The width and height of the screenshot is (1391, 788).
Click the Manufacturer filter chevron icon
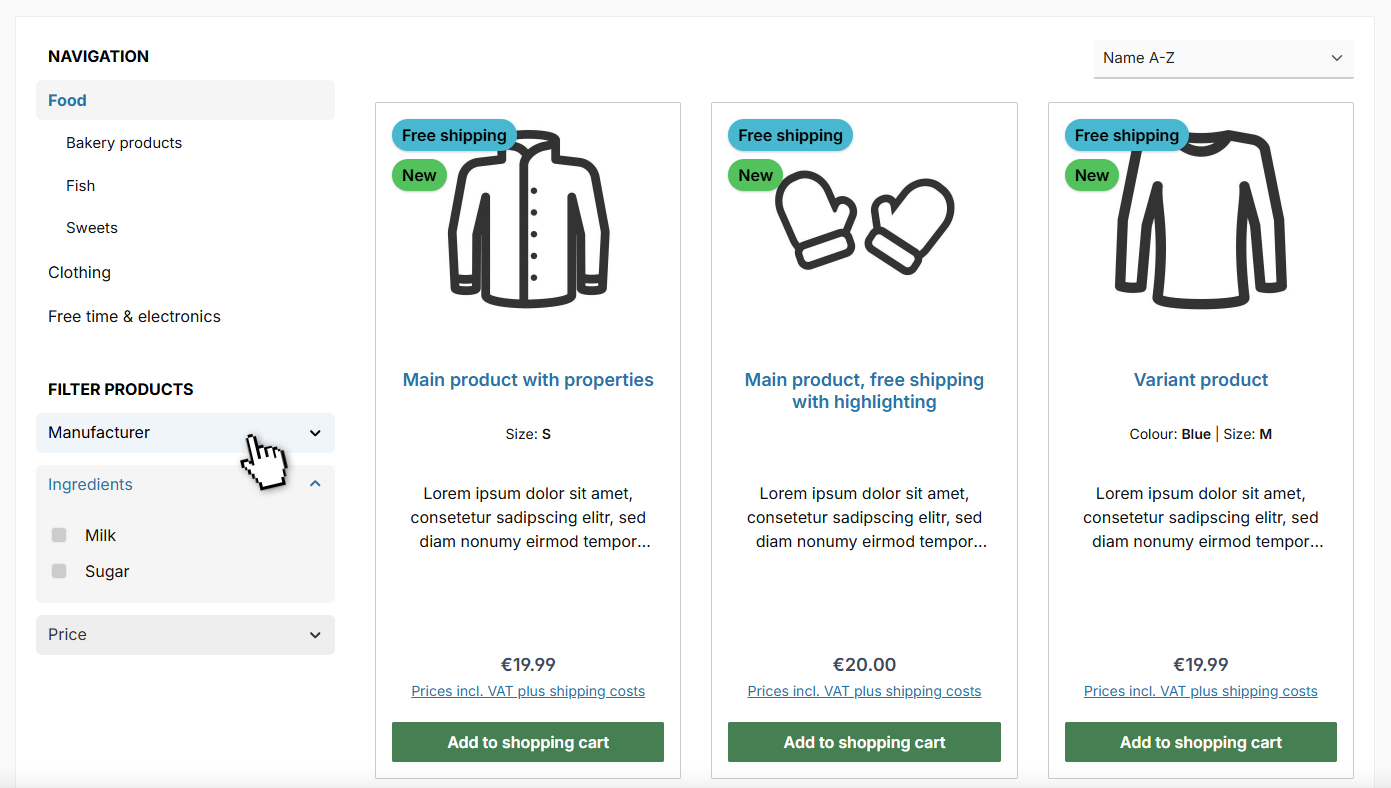point(315,433)
